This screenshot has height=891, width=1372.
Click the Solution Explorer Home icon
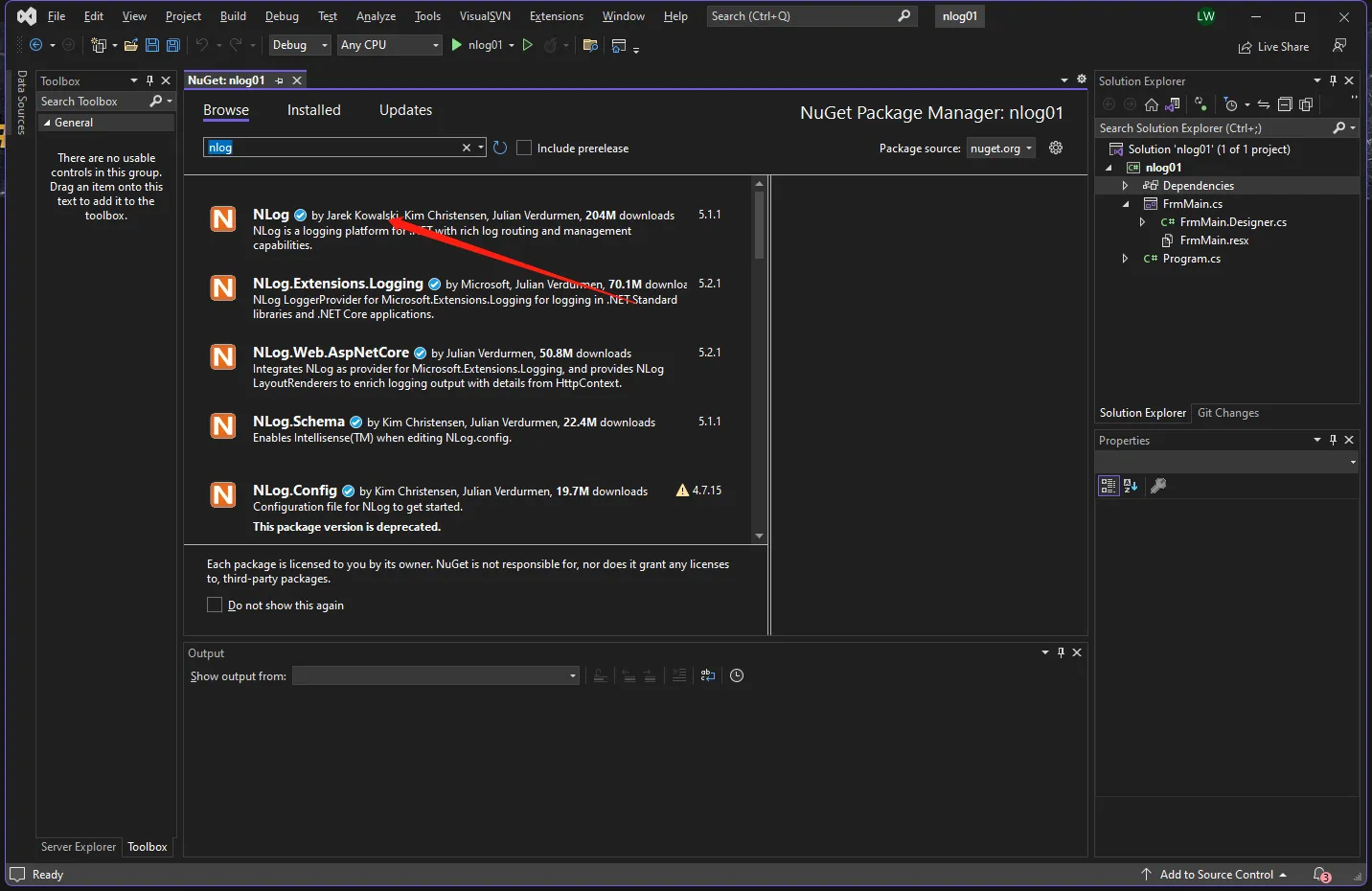1152,104
